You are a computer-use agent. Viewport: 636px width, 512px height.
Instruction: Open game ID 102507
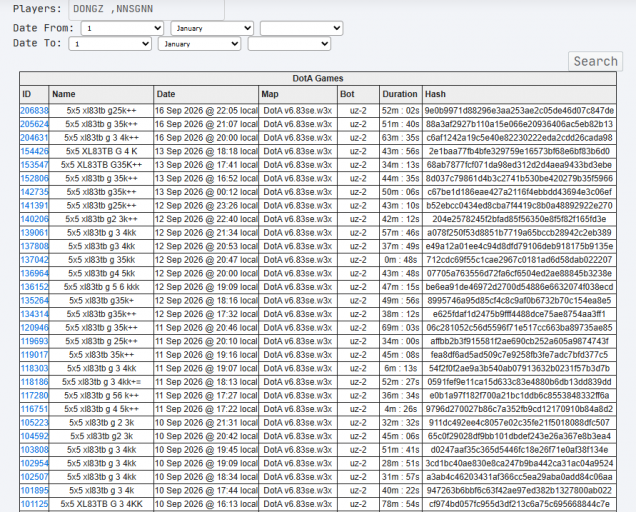click(34, 477)
